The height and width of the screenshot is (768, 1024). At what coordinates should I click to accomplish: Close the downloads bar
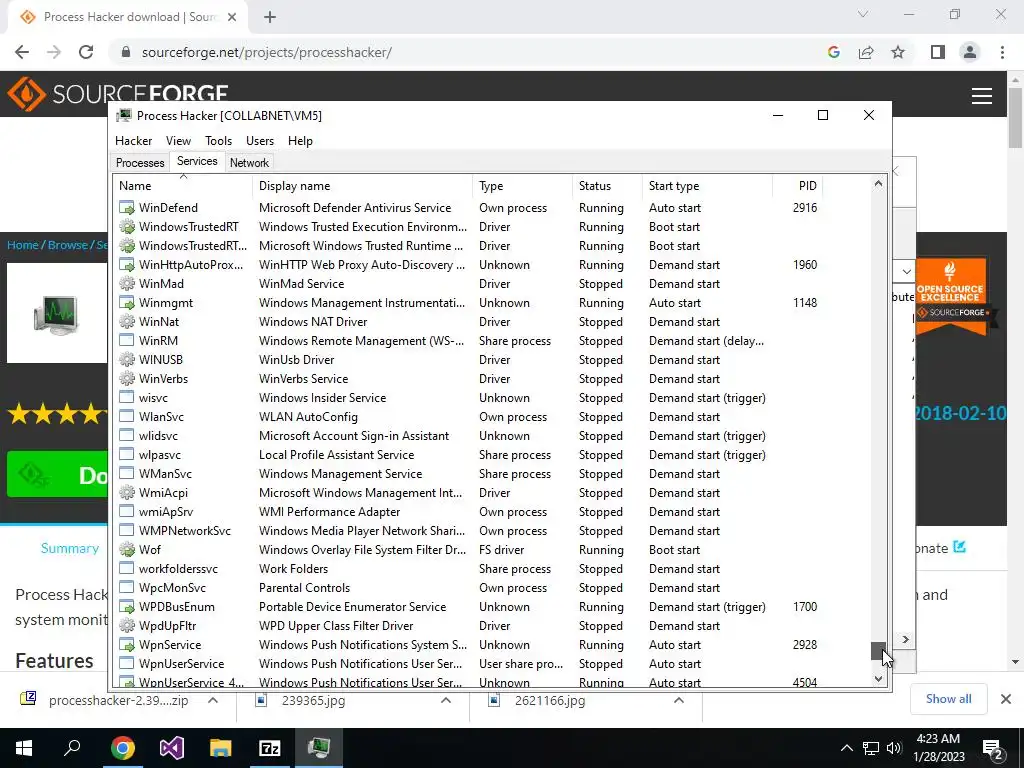click(x=1006, y=699)
